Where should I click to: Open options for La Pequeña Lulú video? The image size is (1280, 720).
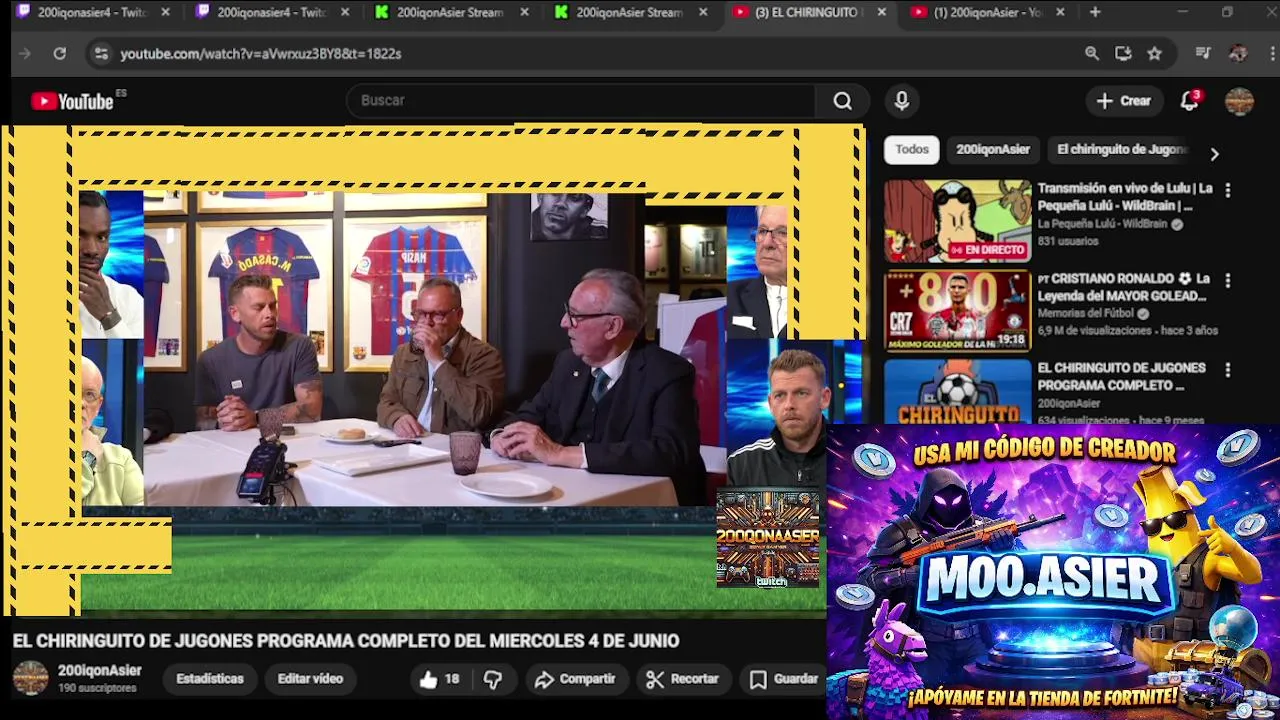point(1228,190)
